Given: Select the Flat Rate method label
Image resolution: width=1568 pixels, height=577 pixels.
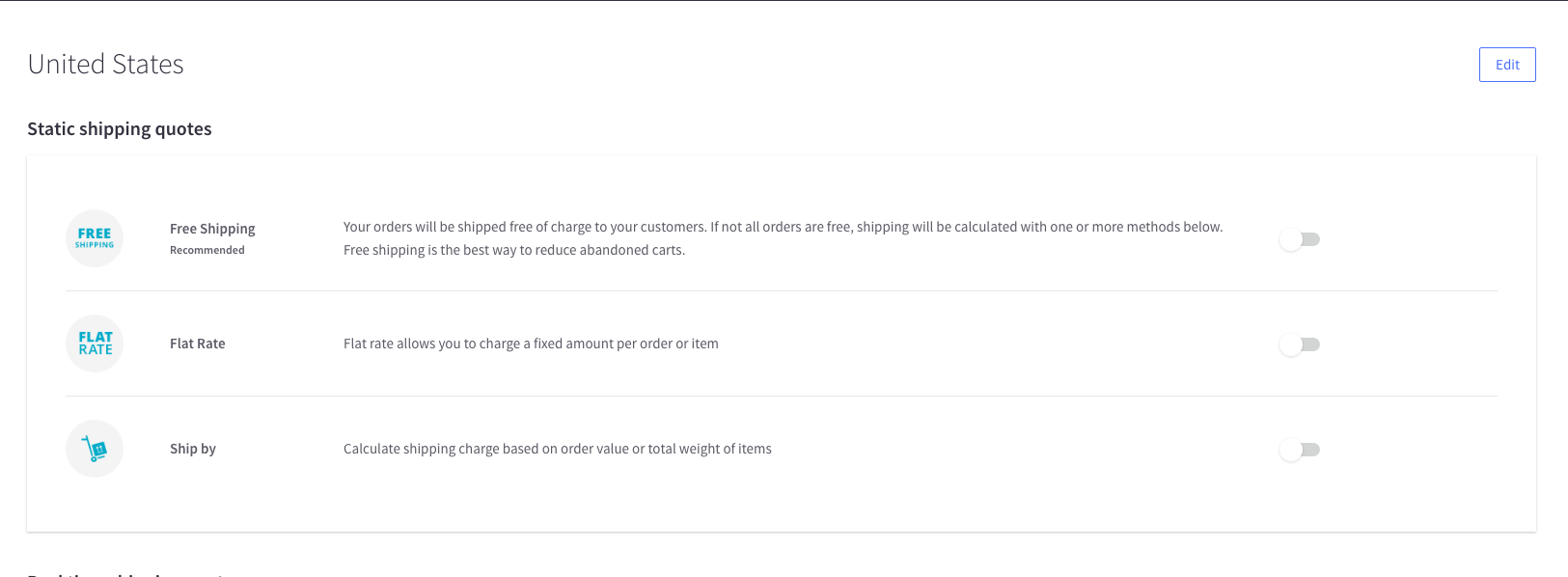Looking at the screenshot, I should click(x=197, y=343).
